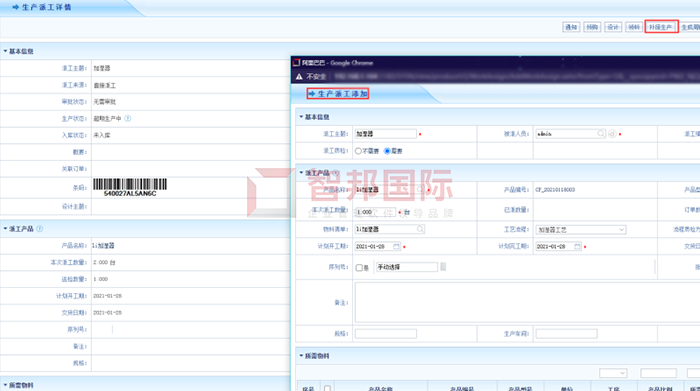
Task: Click the 手动选择 serial number field
Action: (x=407, y=267)
